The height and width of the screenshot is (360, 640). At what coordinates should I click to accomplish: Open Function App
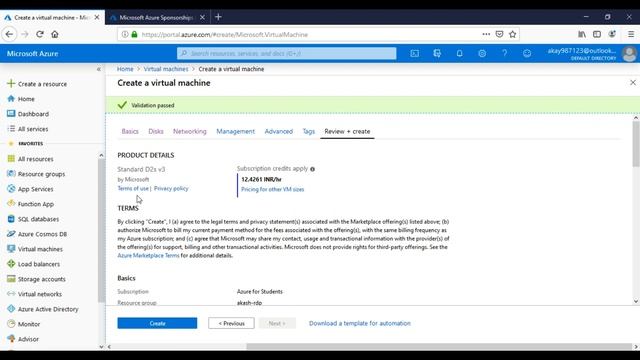pos(31,204)
